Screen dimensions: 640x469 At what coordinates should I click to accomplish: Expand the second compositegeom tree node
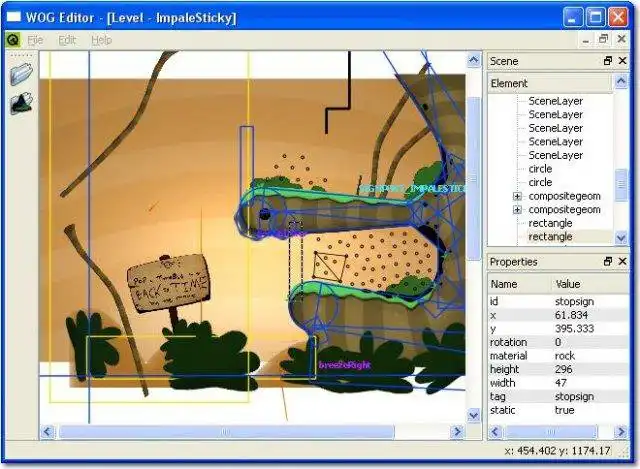coord(517,210)
